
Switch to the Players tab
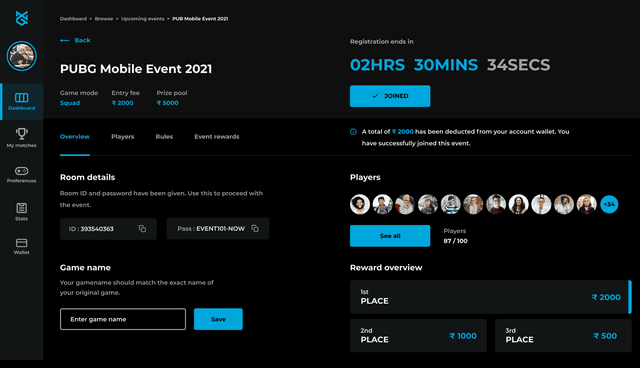(x=122, y=137)
